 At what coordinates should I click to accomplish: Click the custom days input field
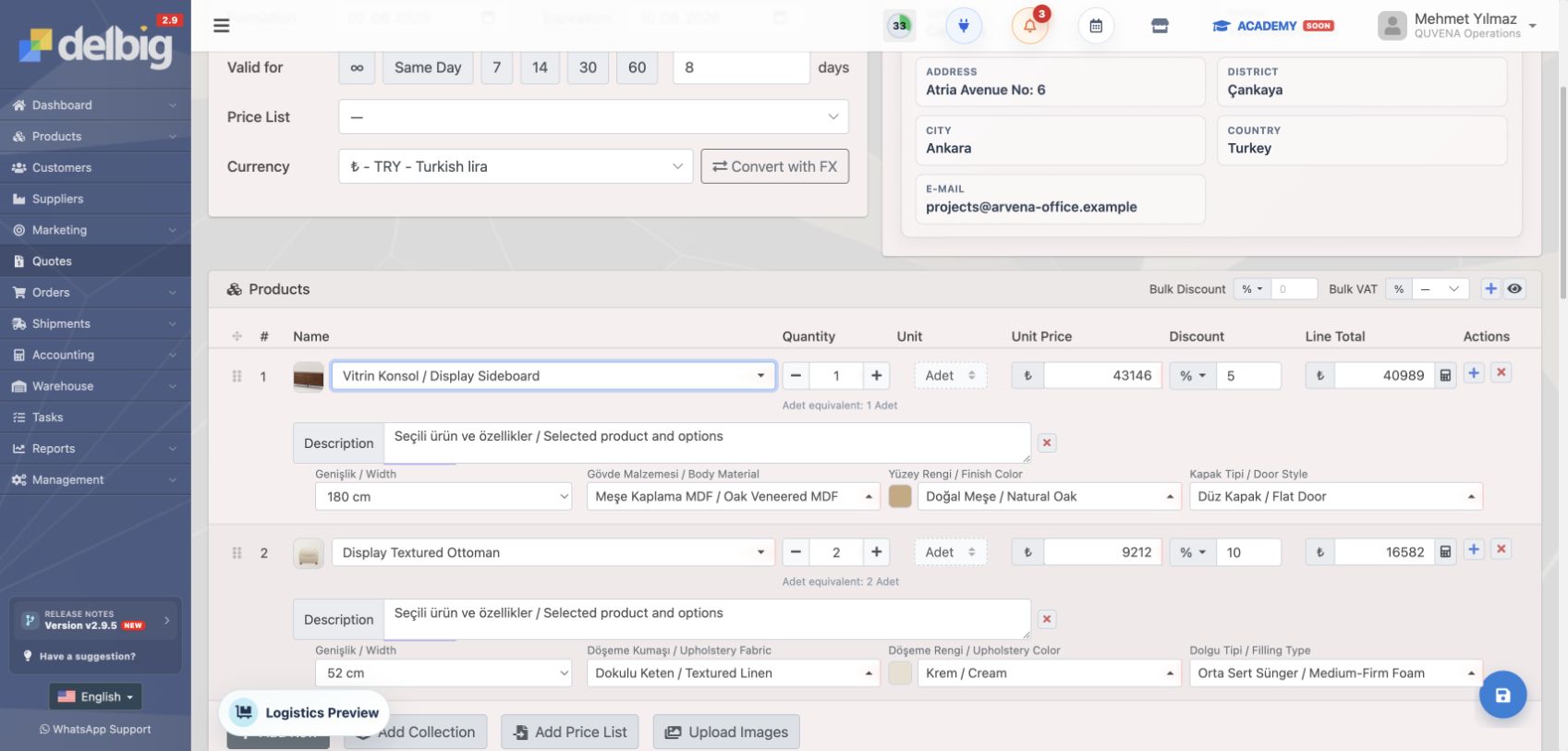click(x=741, y=67)
